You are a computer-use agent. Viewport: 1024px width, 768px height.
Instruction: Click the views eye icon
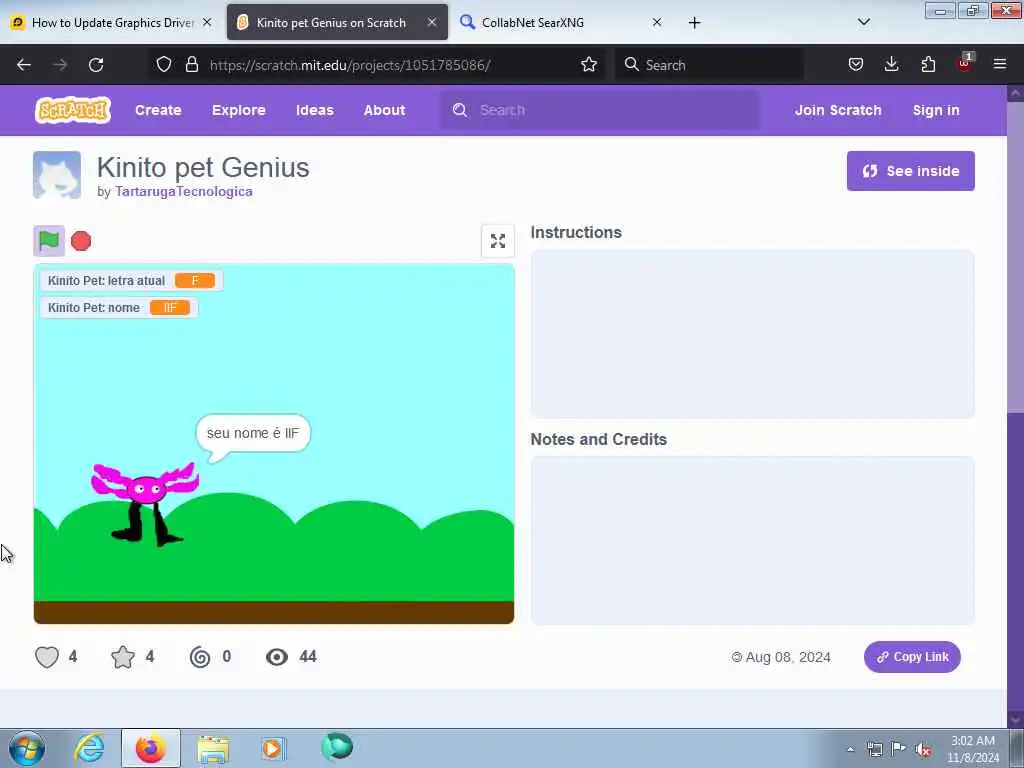pos(277,656)
